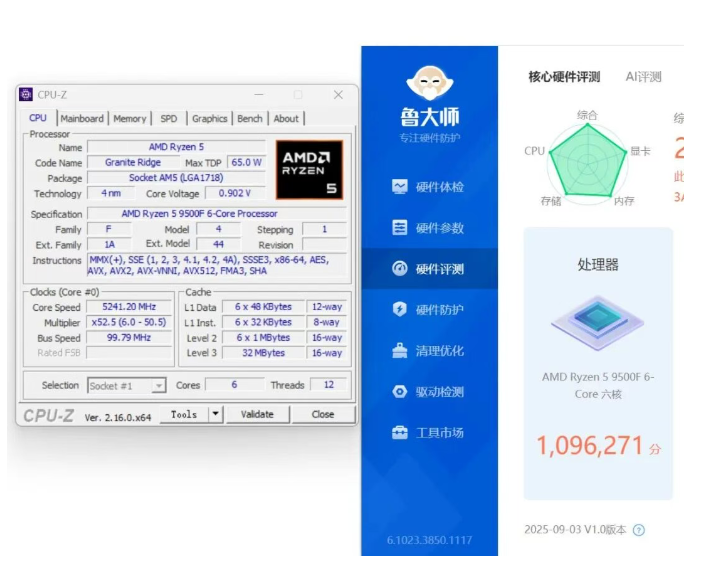Click the Close button in CPU-Z
This screenshot has width=702, height=572.
(x=323, y=414)
